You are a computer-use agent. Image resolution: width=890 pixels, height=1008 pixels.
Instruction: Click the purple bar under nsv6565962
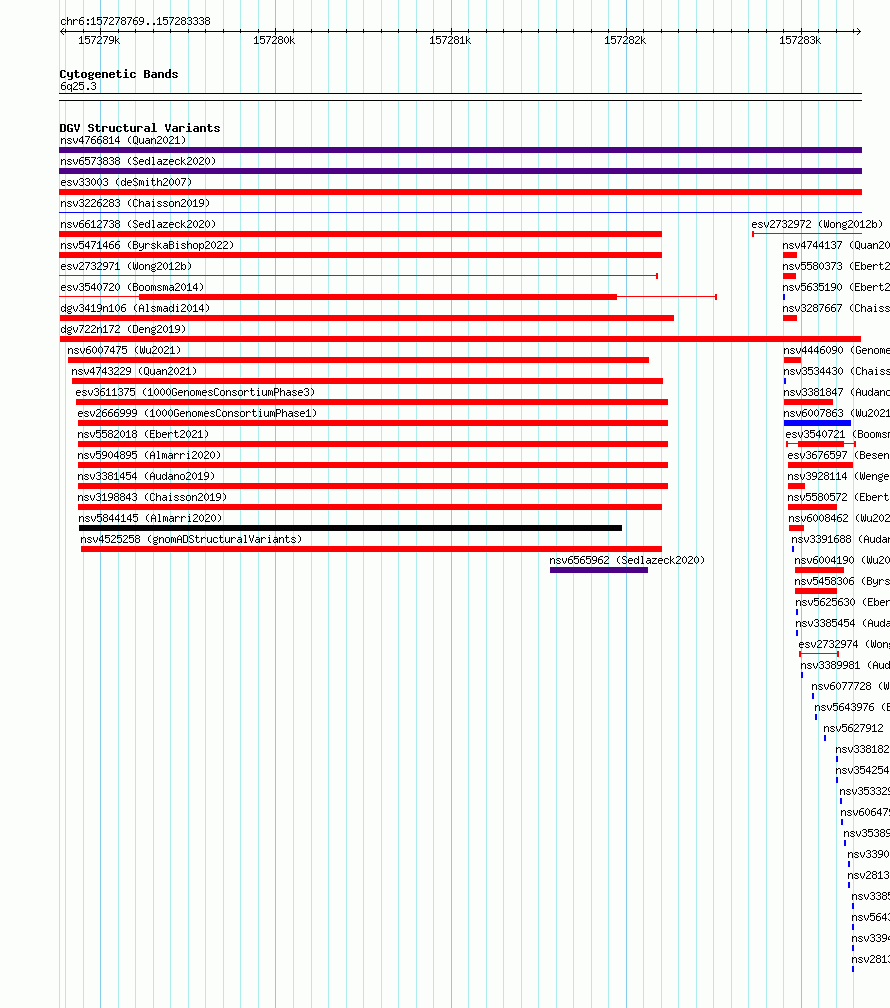coord(599,570)
